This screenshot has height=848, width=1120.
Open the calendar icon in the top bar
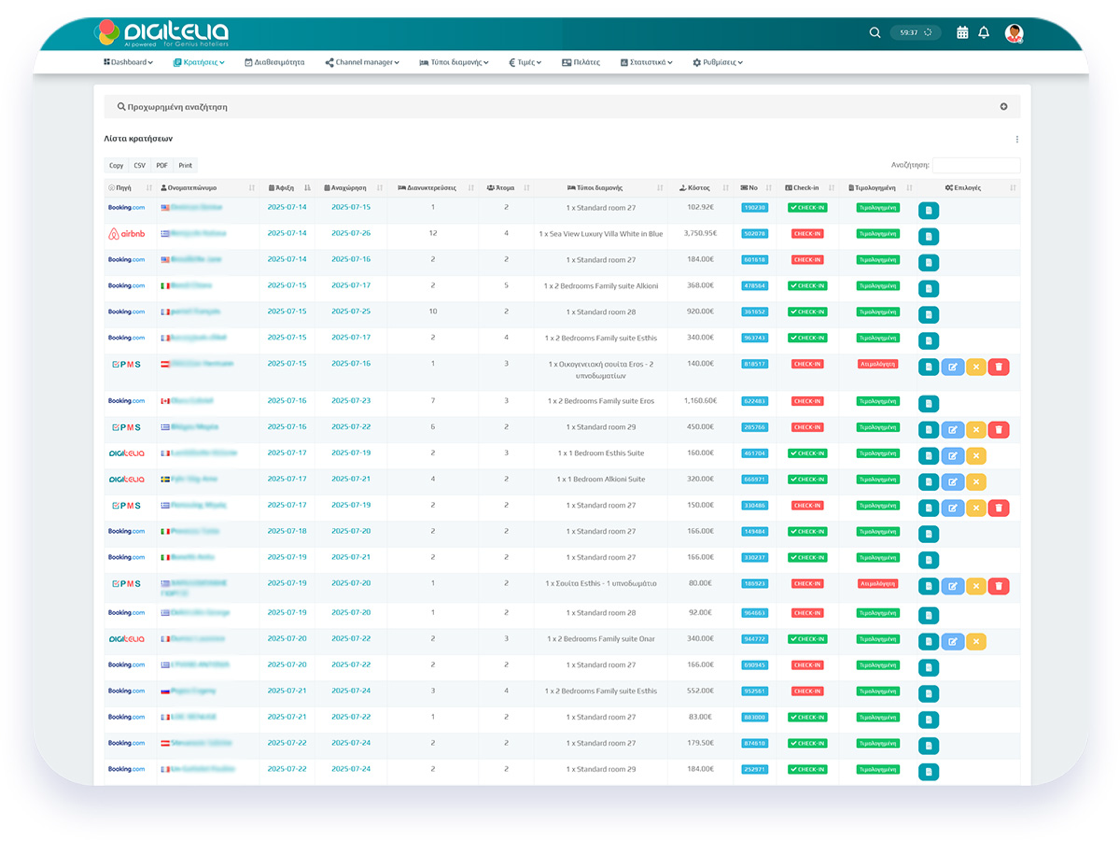tap(962, 33)
